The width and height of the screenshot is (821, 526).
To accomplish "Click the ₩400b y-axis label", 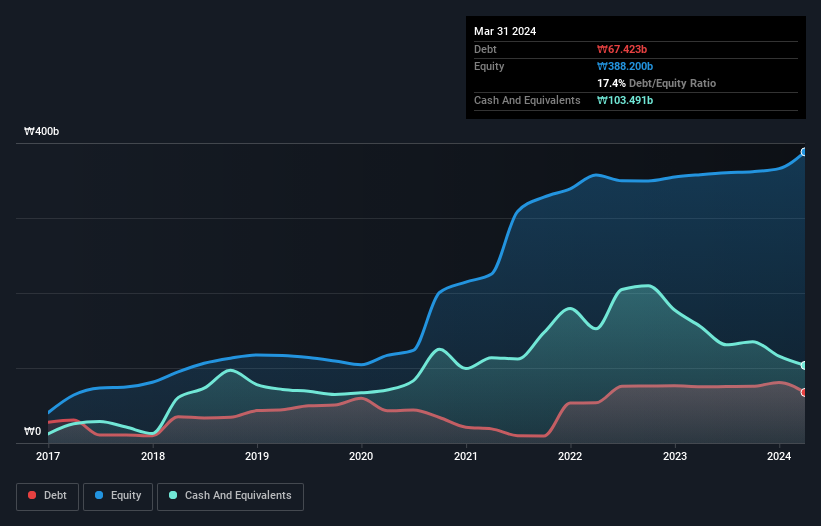I will [x=41, y=131].
